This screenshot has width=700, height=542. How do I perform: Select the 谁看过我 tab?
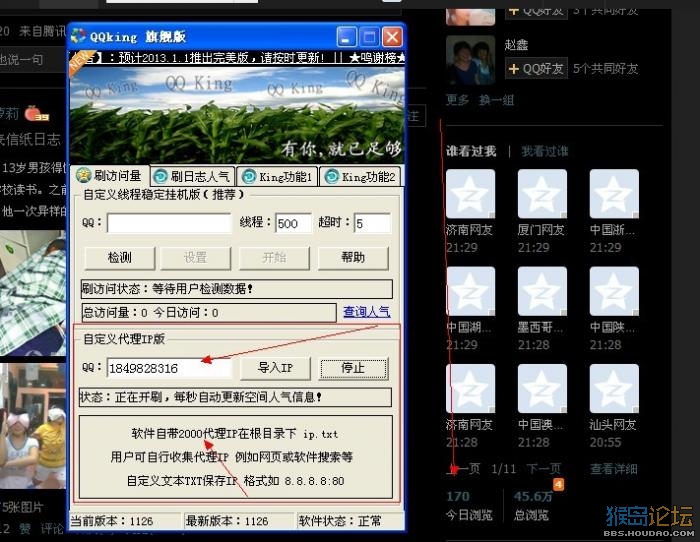(471, 151)
